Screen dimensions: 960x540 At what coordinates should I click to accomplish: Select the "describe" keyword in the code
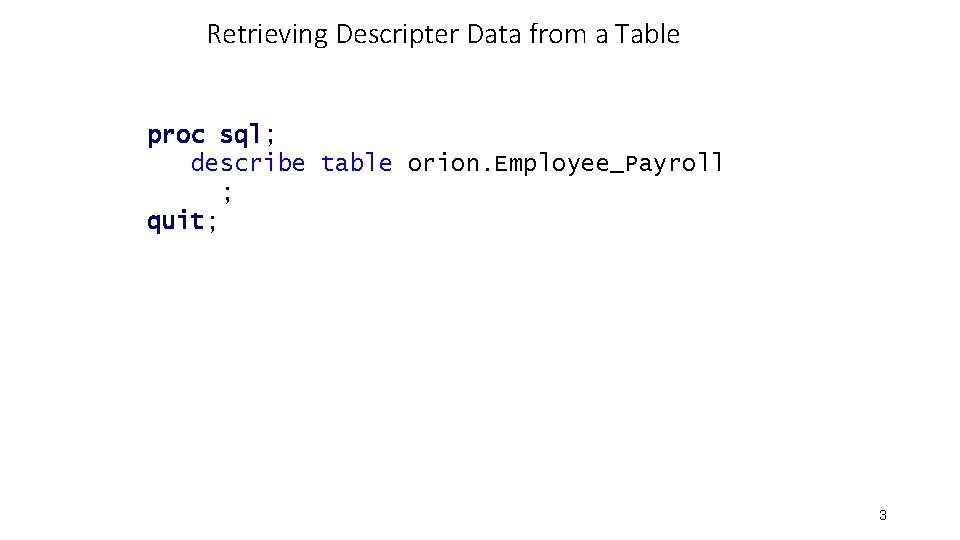(248, 163)
